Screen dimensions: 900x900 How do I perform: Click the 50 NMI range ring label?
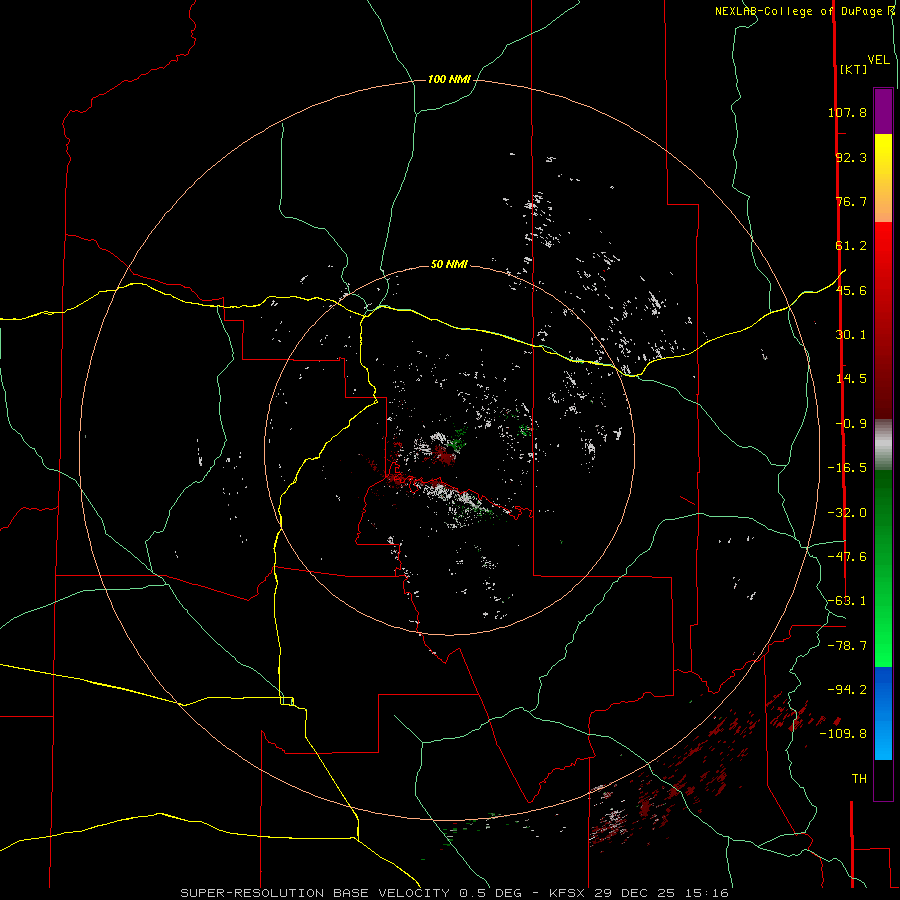tap(449, 265)
